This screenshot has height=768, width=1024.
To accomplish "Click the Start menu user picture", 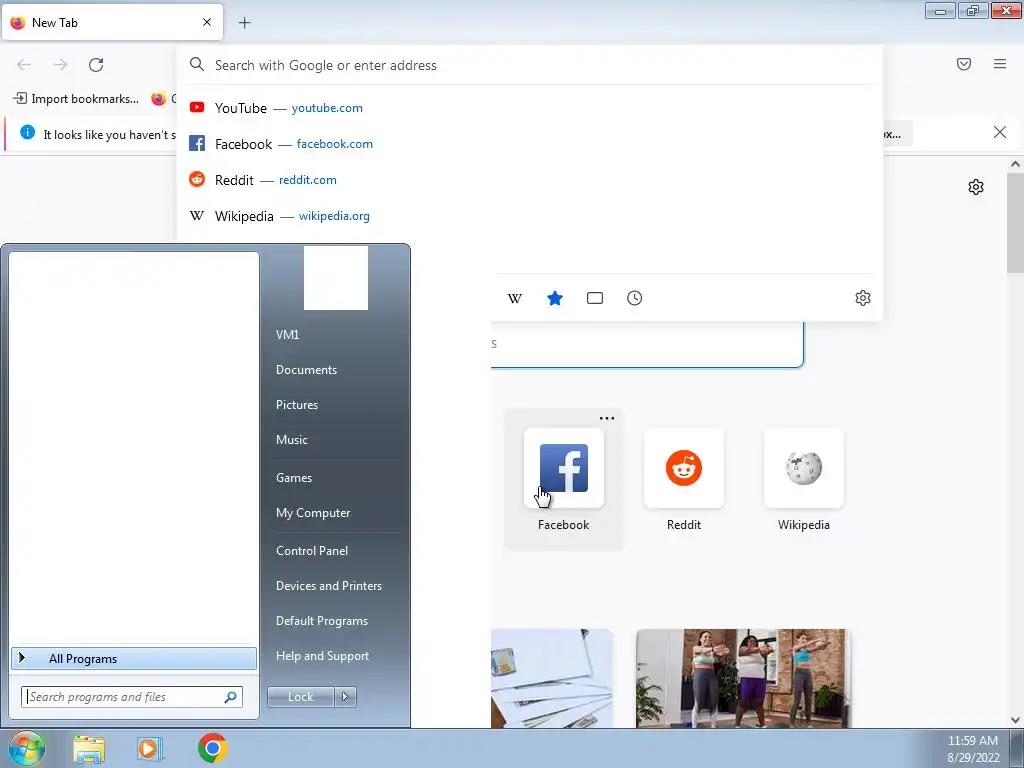I will pyautogui.click(x=336, y=278).
